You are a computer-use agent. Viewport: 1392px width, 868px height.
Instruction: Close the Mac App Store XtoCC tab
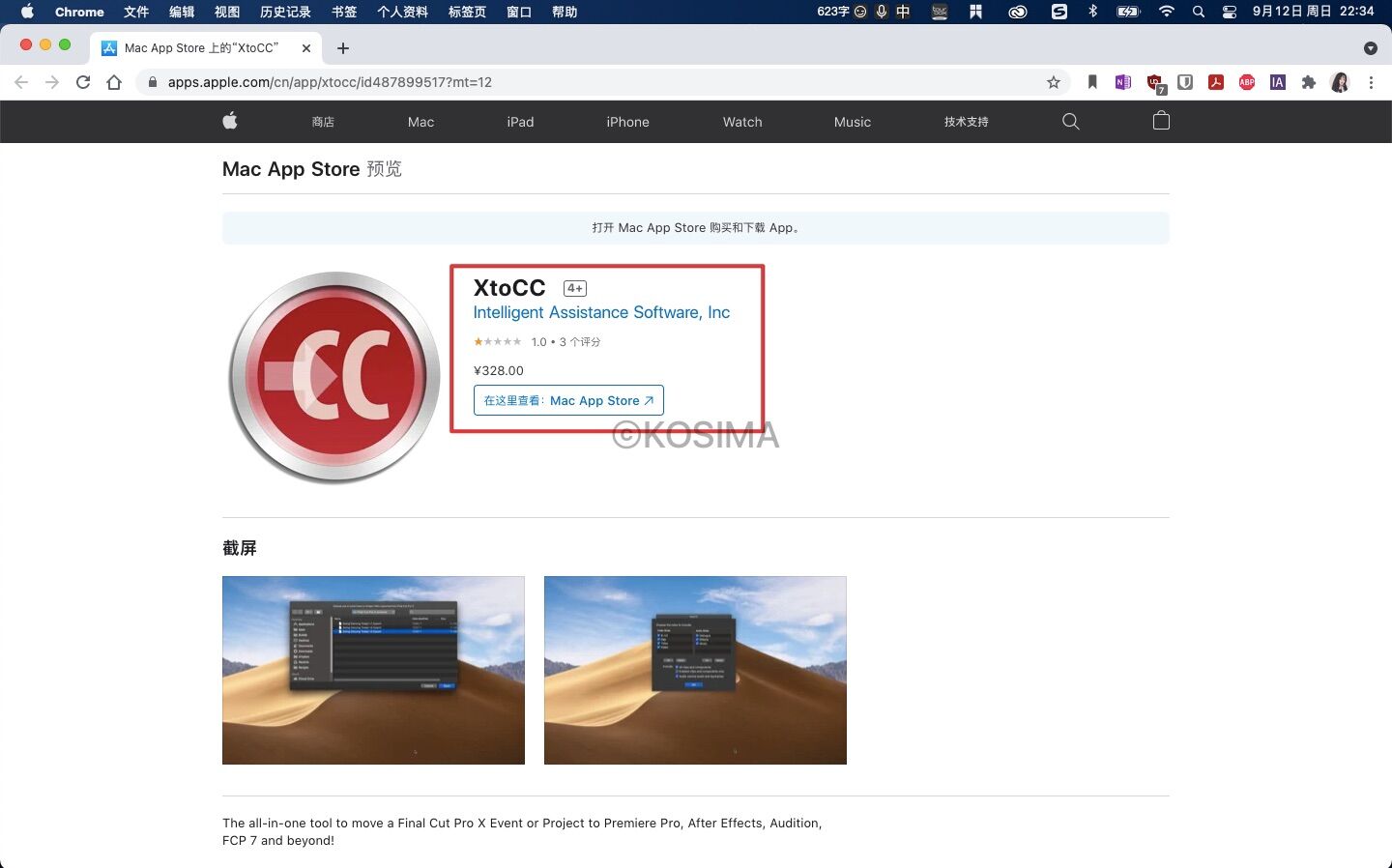click(306, 48)
